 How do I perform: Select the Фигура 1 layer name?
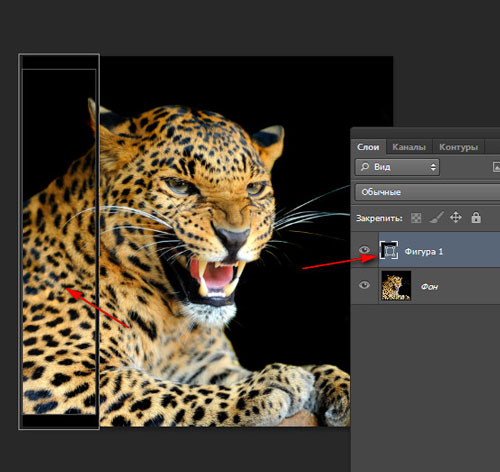click(424, 251)
